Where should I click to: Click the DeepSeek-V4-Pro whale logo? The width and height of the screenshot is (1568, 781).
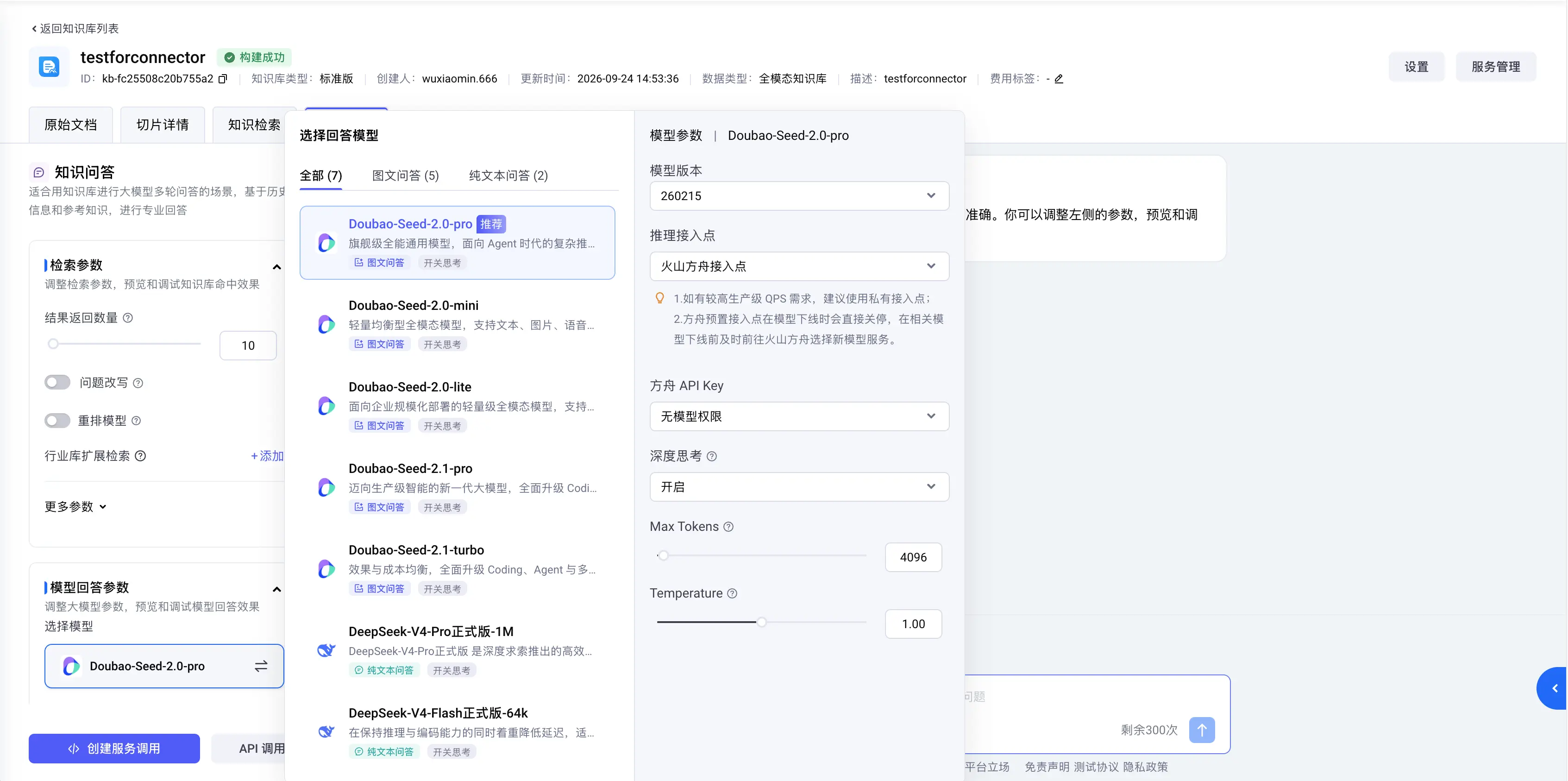click(326, 651)
